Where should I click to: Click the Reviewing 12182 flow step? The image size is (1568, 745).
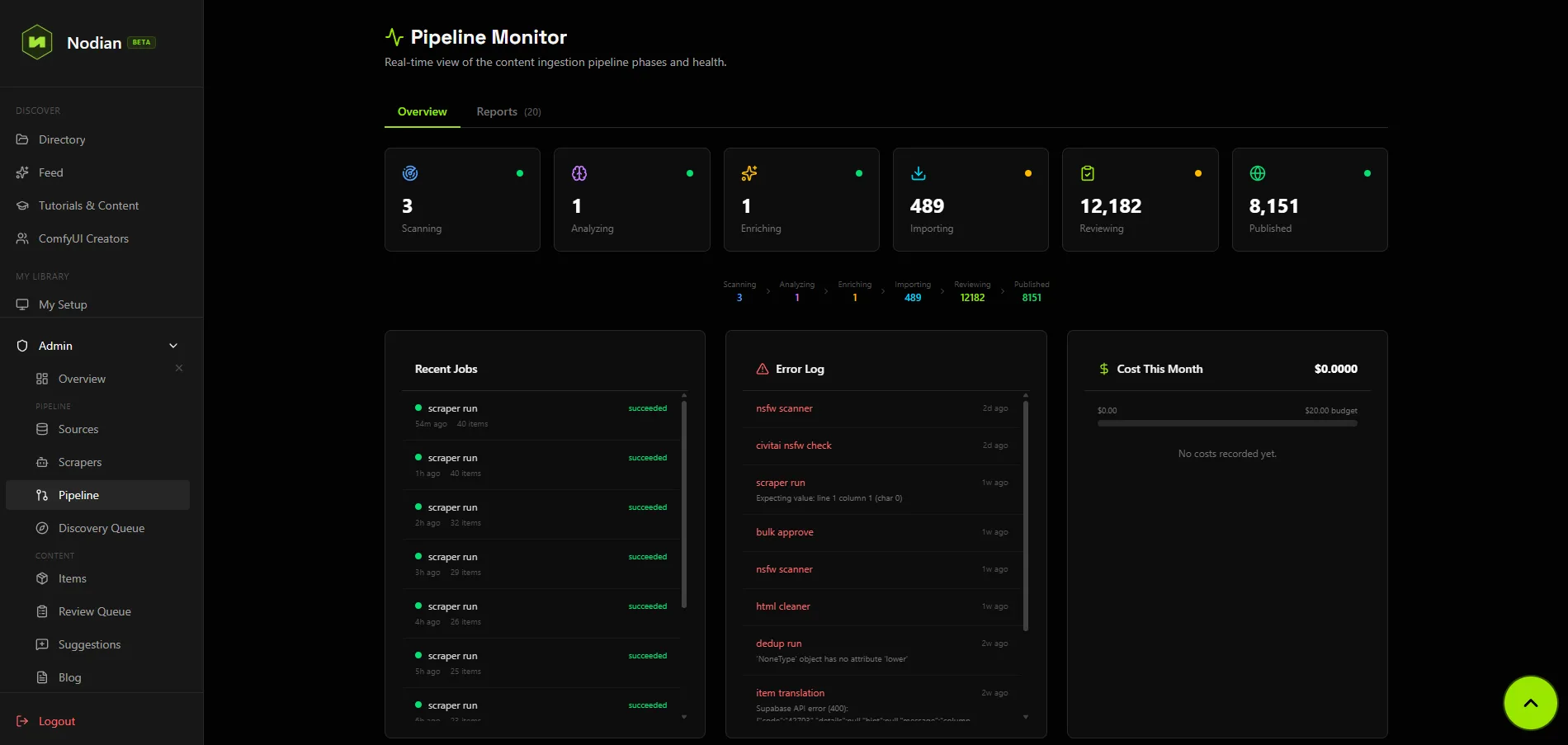pyautogui.click(x=972, y=291)
